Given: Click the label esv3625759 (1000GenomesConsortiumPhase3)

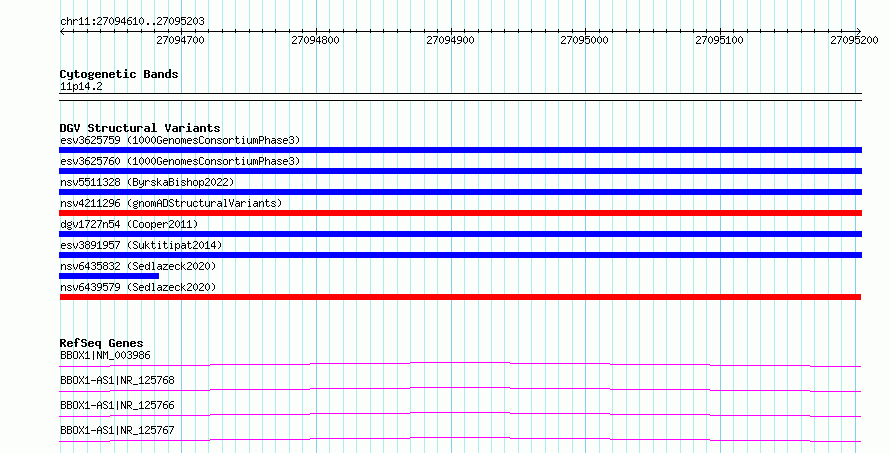Looking at the screenshot, I should [180, 140].
